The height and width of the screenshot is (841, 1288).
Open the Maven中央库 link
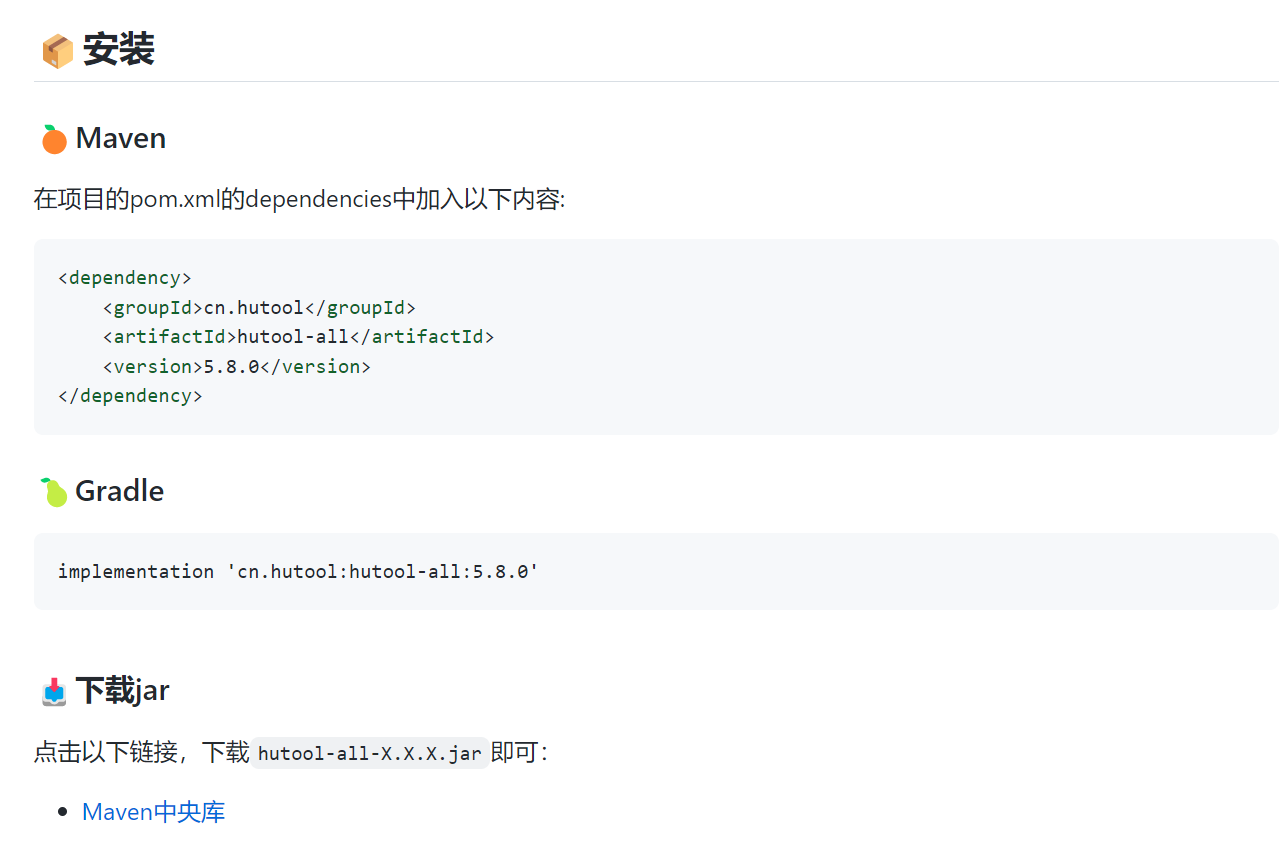[153, 811]
